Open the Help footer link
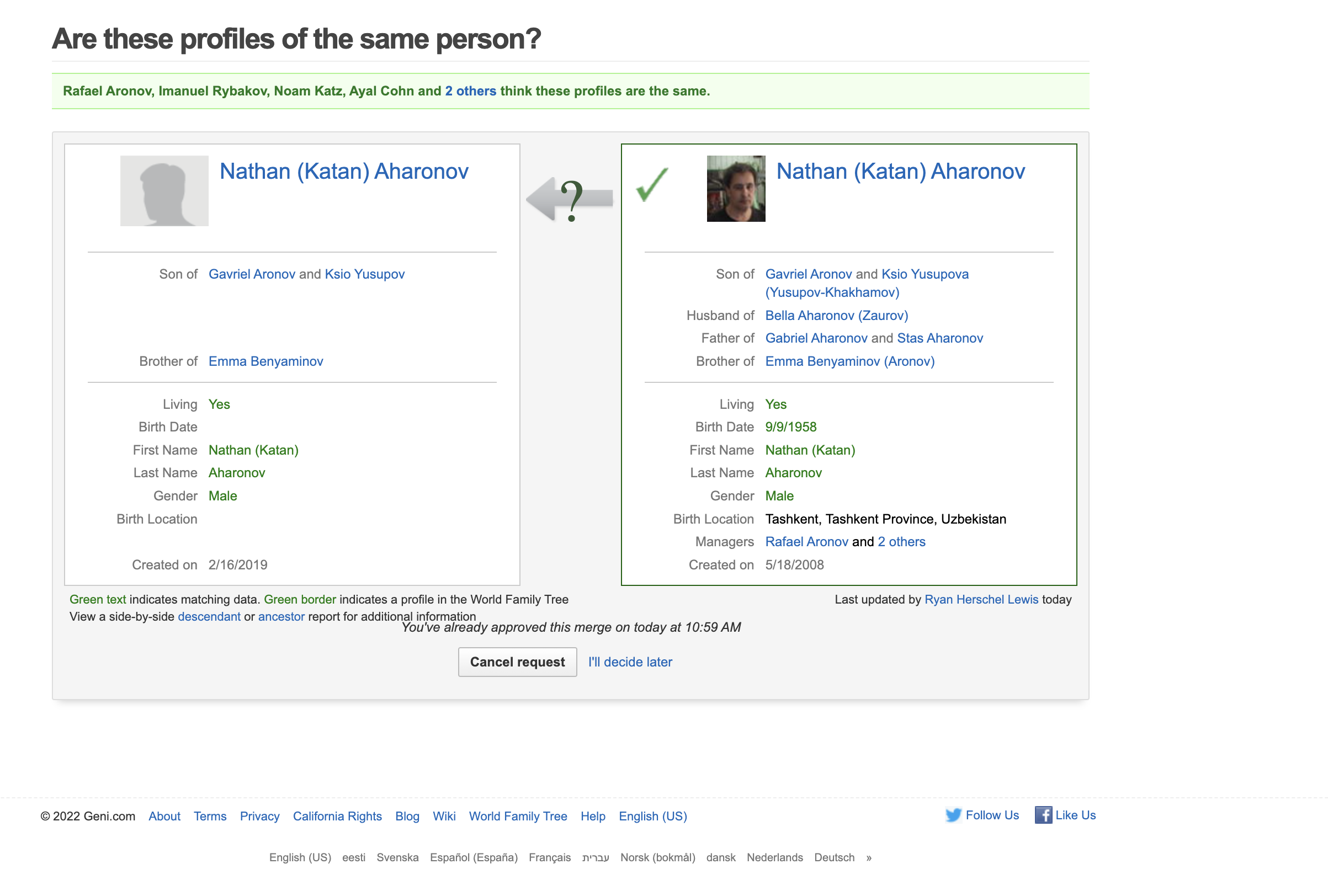Image resolution: width=1328 pixels, height=896 pixels. [593, 816]
